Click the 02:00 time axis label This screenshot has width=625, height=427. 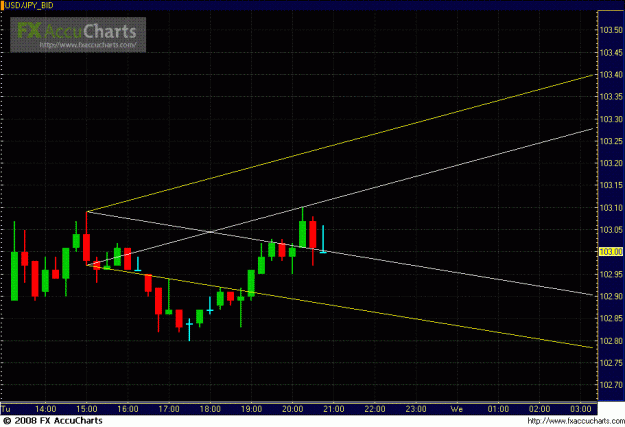(x=540, y=409)
